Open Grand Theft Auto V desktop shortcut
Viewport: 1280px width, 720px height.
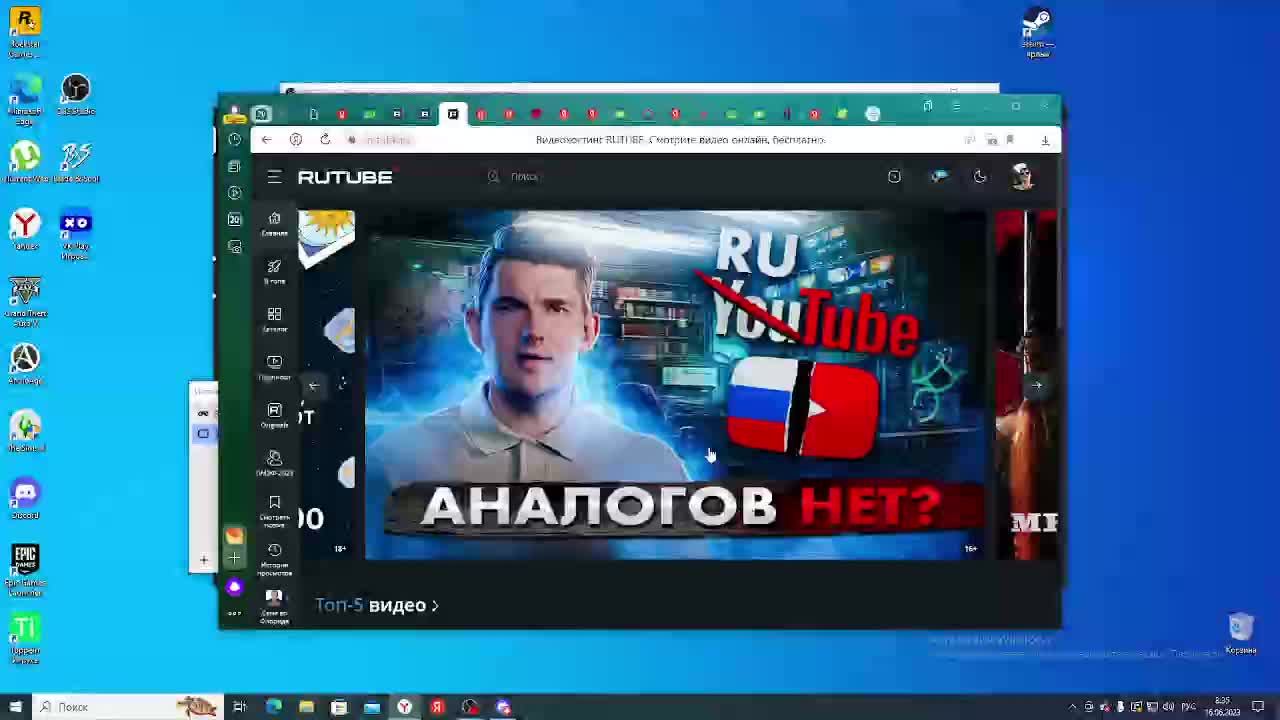pyautogui.click(x=25, y=302)
